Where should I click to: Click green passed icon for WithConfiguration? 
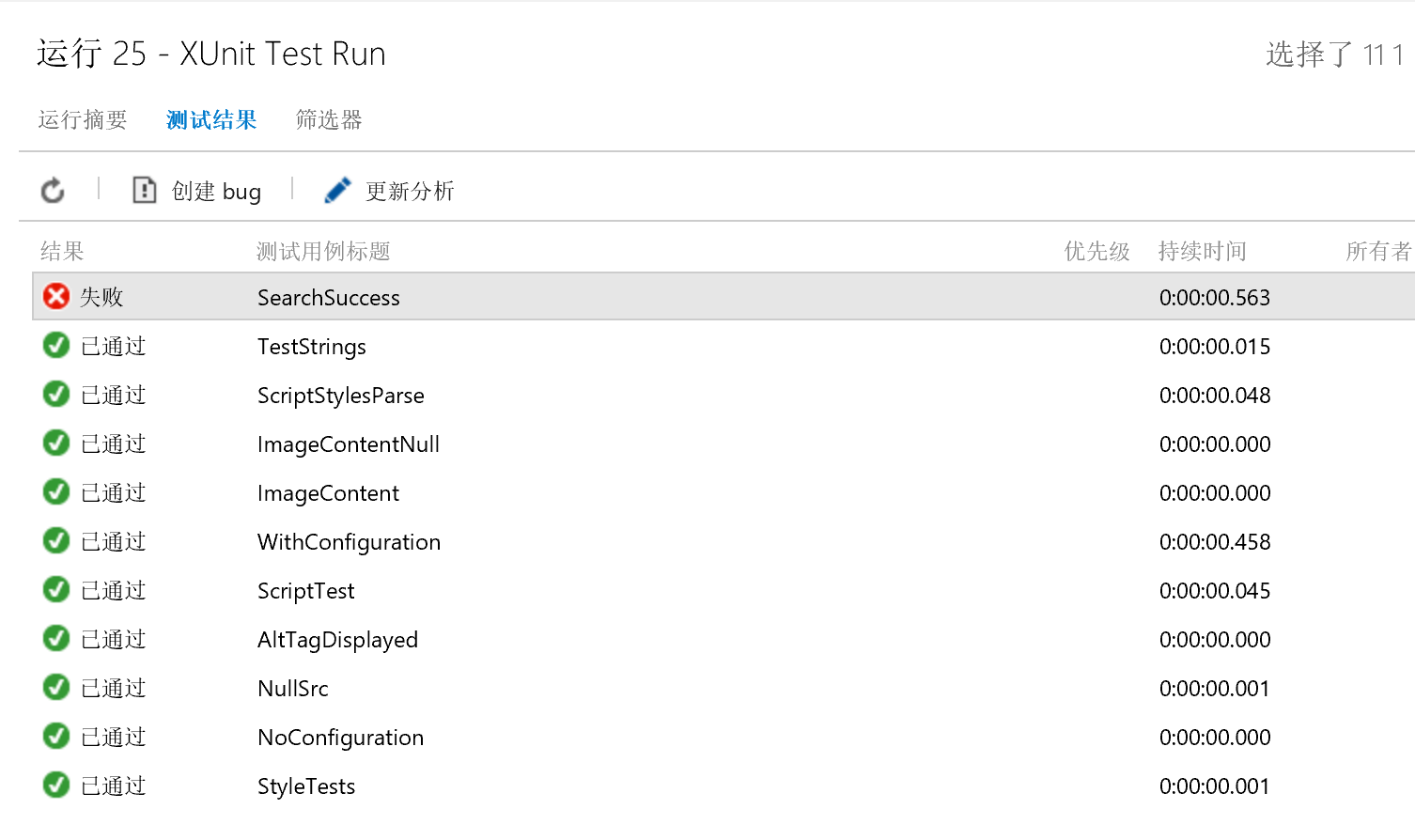tap(56, 541)
